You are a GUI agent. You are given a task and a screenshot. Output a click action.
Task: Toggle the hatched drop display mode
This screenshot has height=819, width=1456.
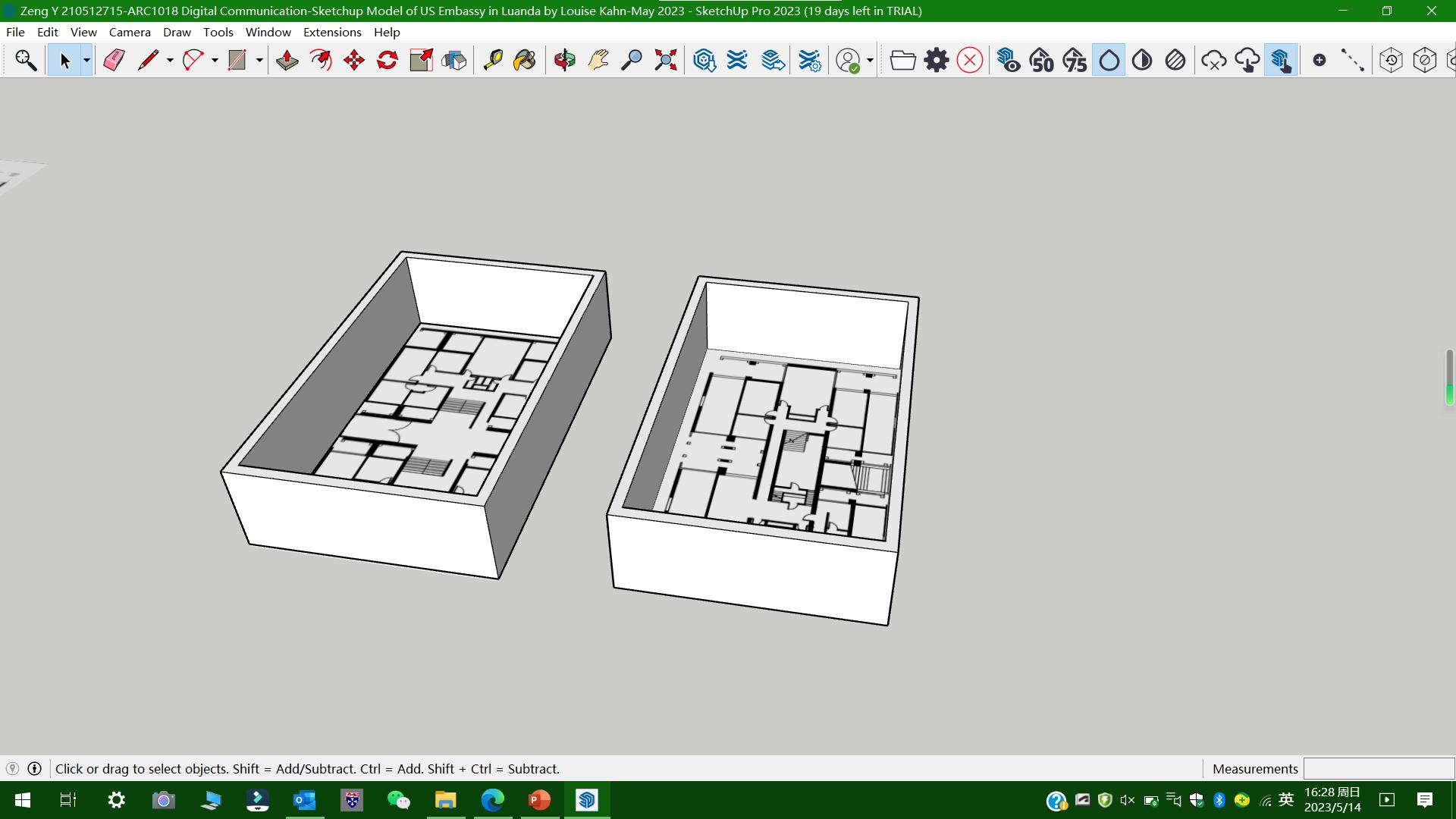(x=1175, y=60)
